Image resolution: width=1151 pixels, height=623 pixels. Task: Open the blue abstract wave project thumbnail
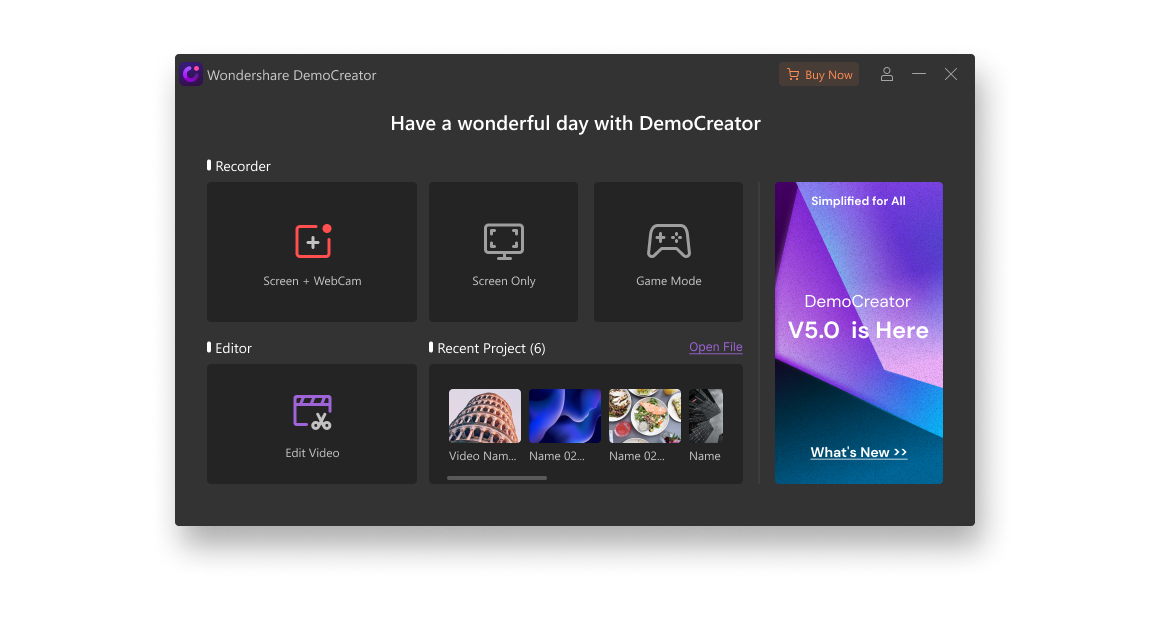[564, 416]
